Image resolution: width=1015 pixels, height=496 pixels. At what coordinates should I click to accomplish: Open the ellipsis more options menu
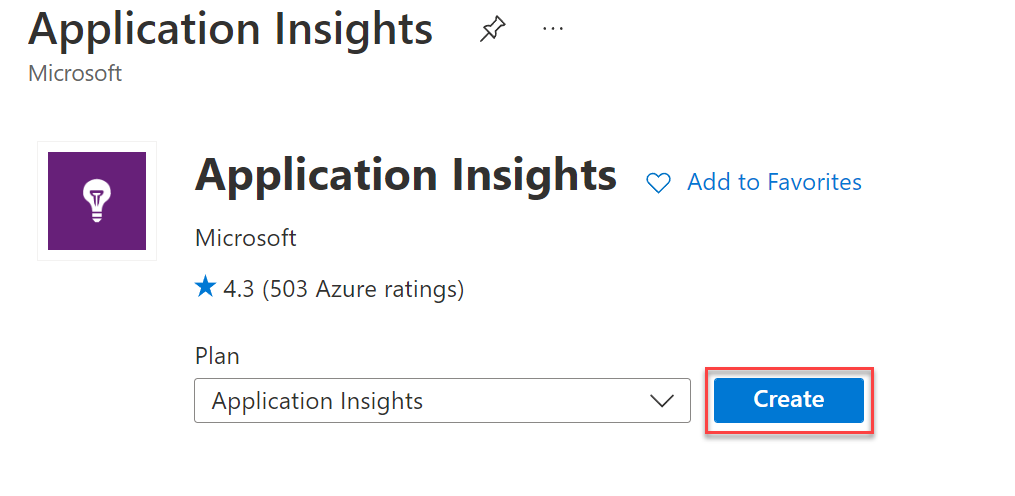click(x=553, y=29)
